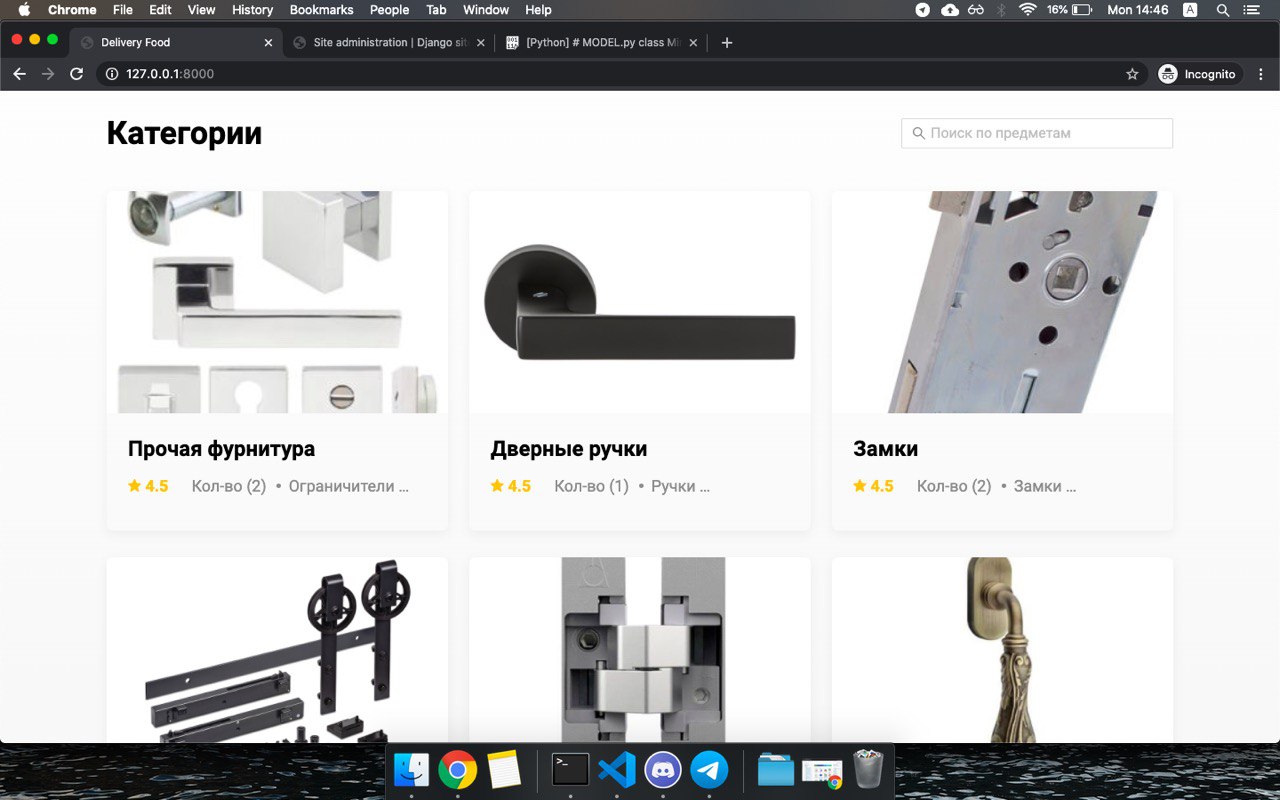Screen dimensions: 1280x800
Task: Open a new tab with the plus icon
Action: click(x=727, y=43)
